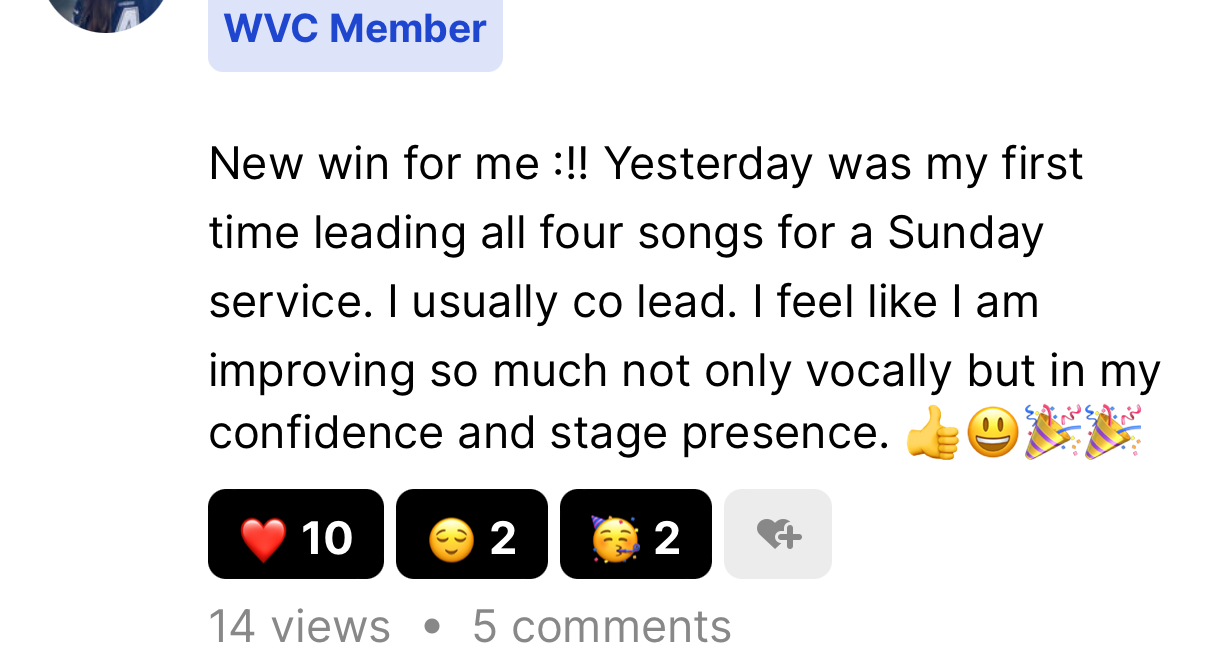Click the thumbs up emoji in post
This screenshot has height=668, width=1220.
(932, 433)
